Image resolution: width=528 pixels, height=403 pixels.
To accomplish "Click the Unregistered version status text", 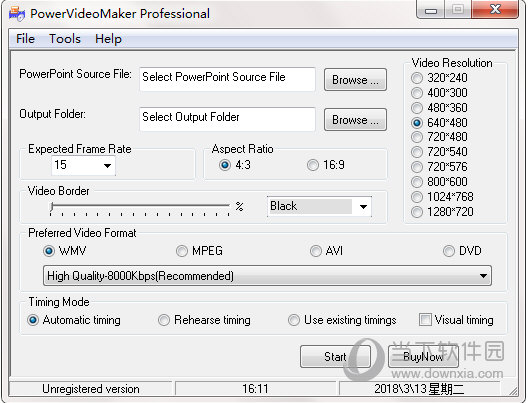I will (91, 389).
